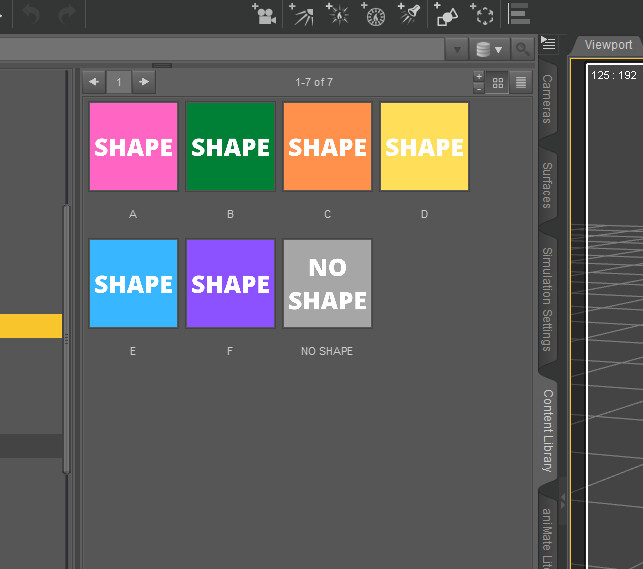Click the create new spotlight icon
Image resolution: width=643 pixels, height=569 pixels.
(x=410, y=14)
